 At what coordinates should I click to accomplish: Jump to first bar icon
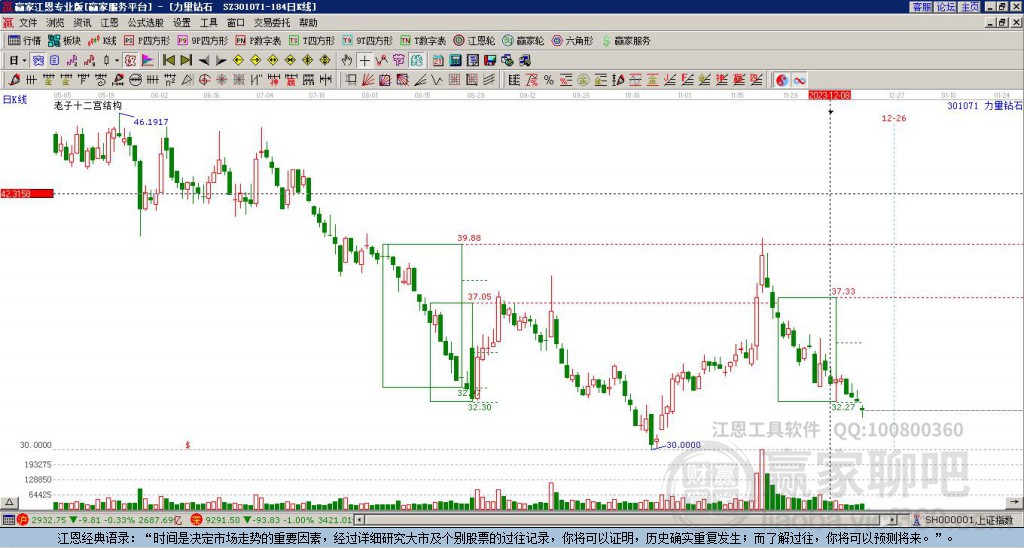[x=168, y=60]
